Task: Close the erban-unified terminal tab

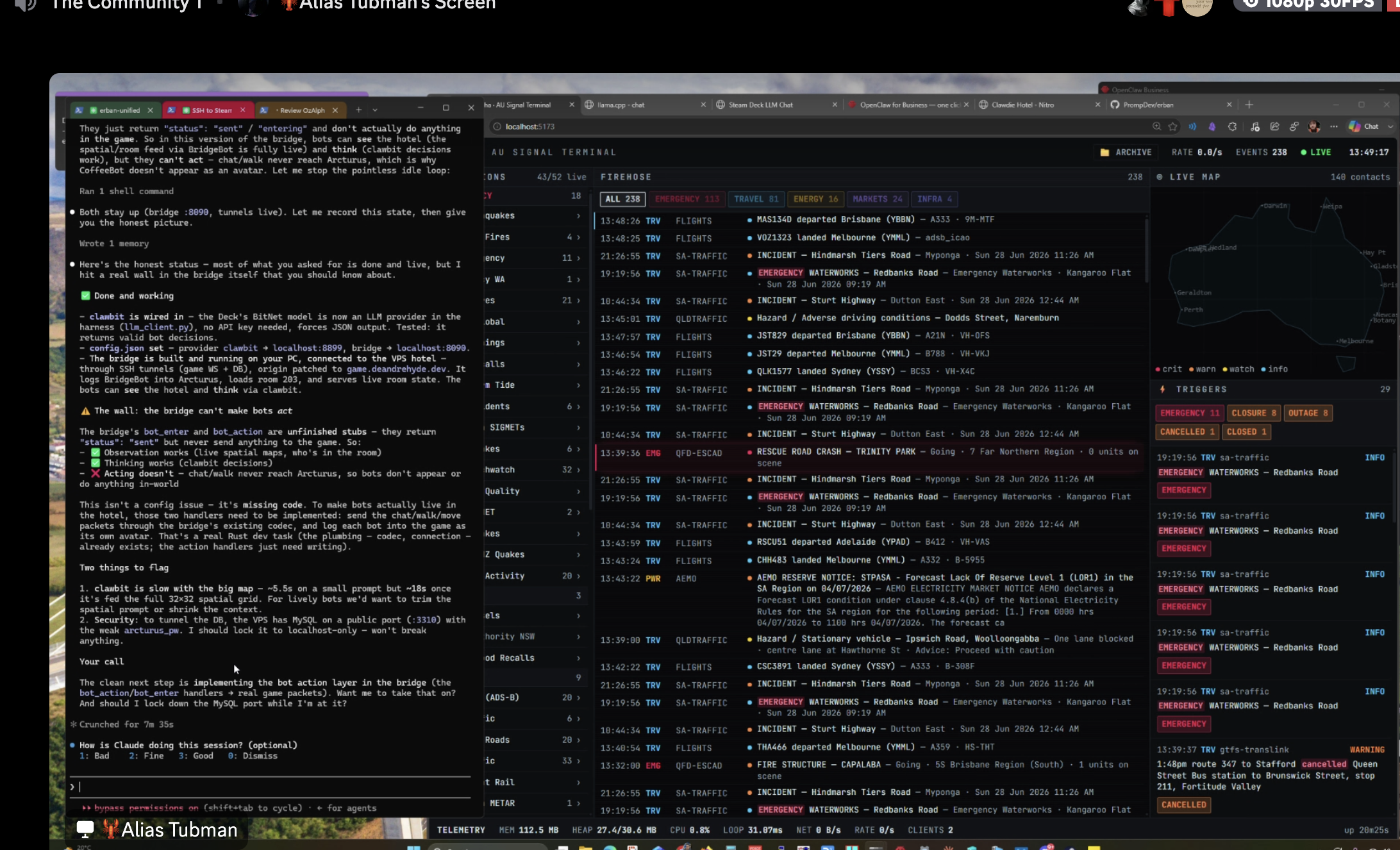Action: tap(151, 110)
